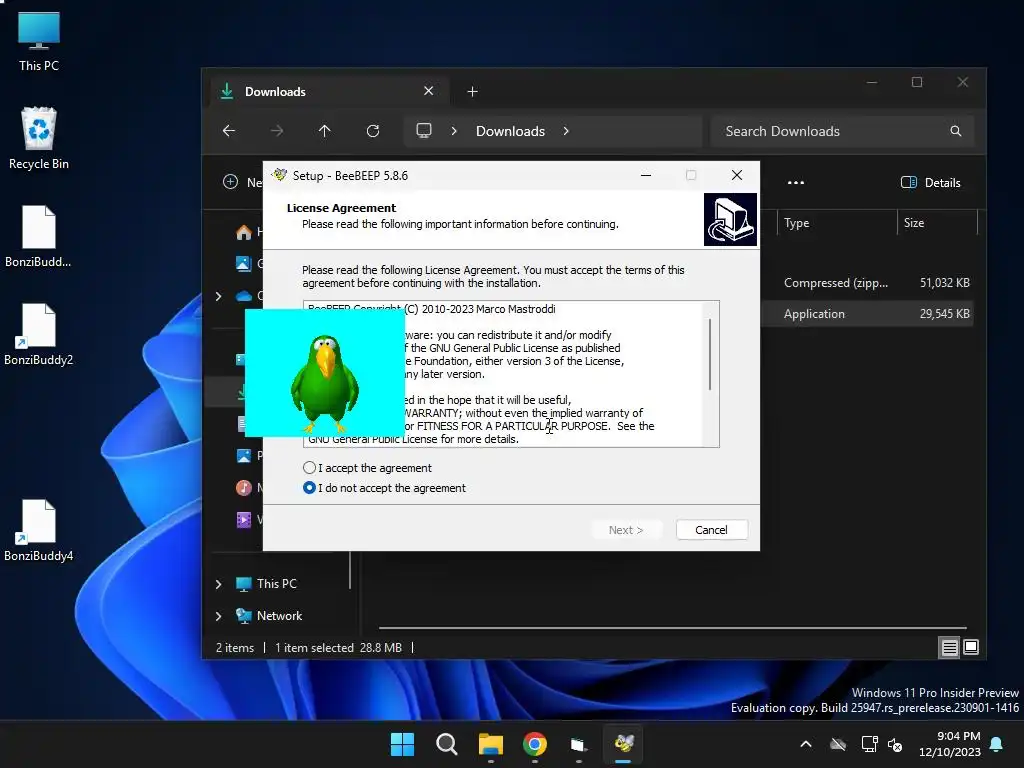The height and width of the screenshot is (768, 1024).
Task: Click the 51,032 KB size cell
Action: pyautogui.click(x=944, y=283)
